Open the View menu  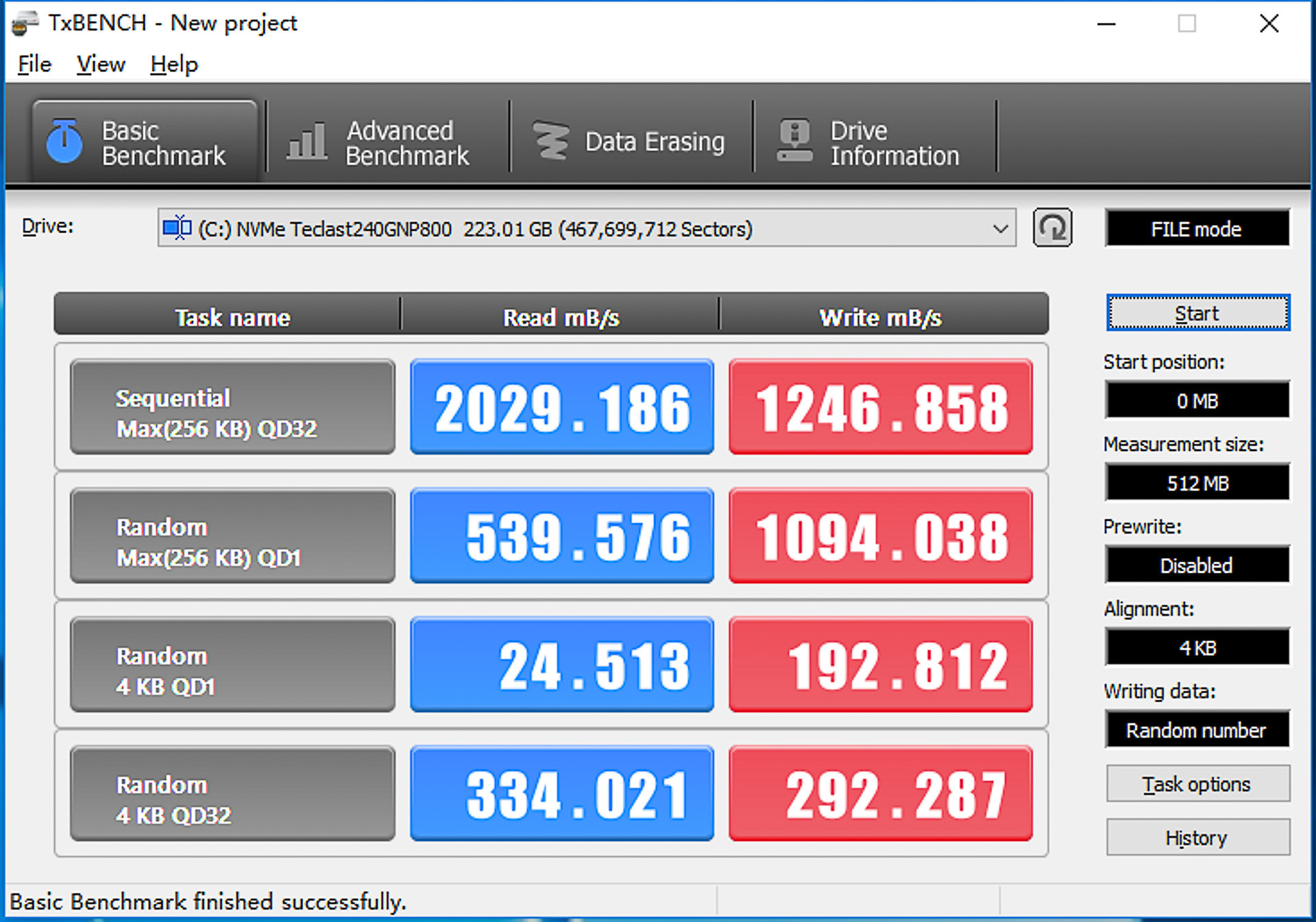(x=100, y=64)
